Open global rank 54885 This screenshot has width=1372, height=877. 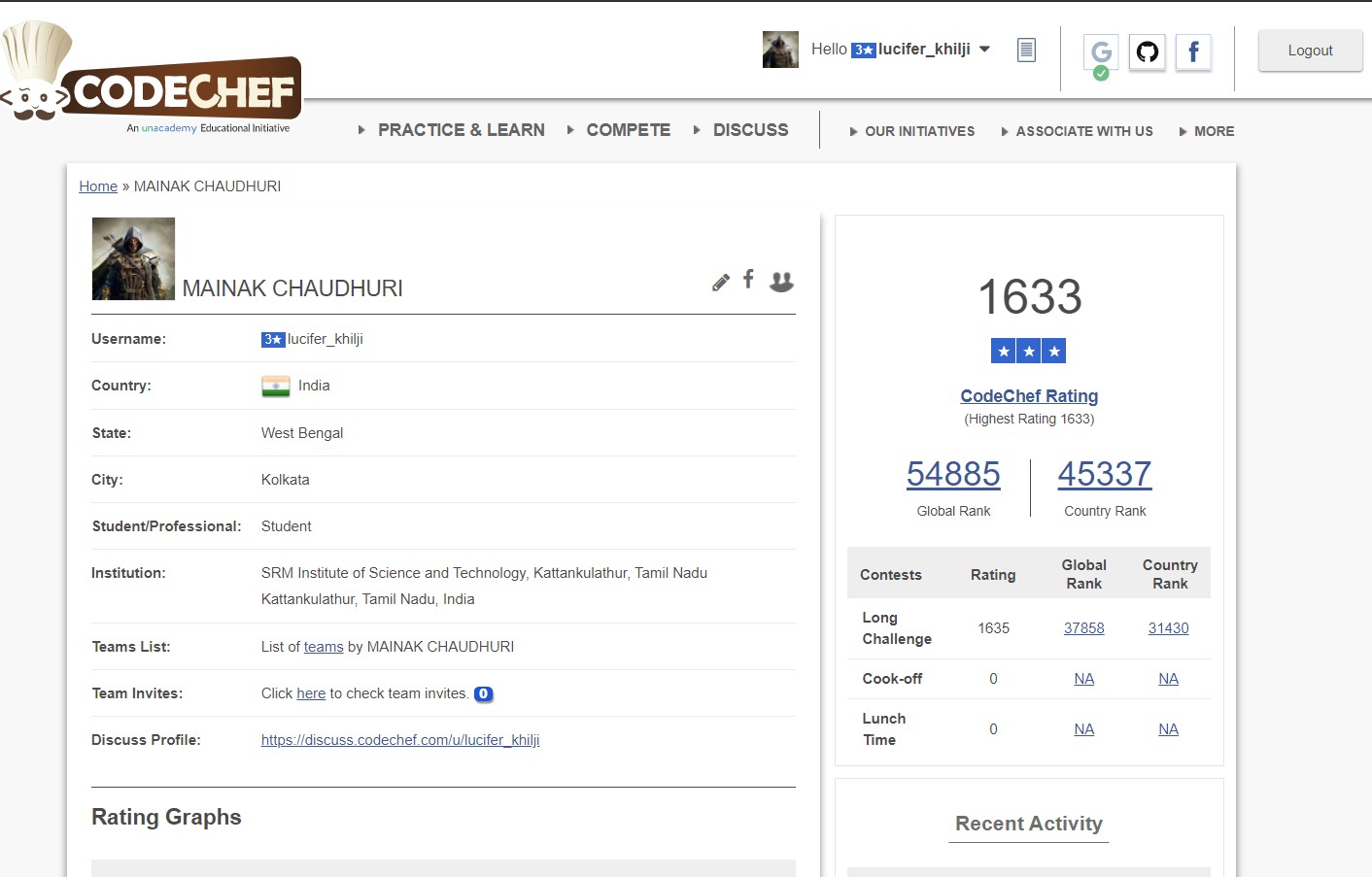coord(953,474)
